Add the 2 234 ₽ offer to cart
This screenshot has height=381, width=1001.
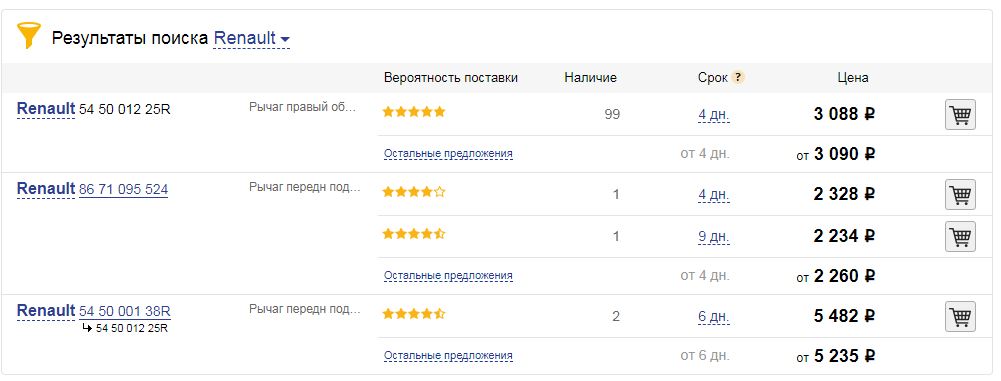click(960, 237)
